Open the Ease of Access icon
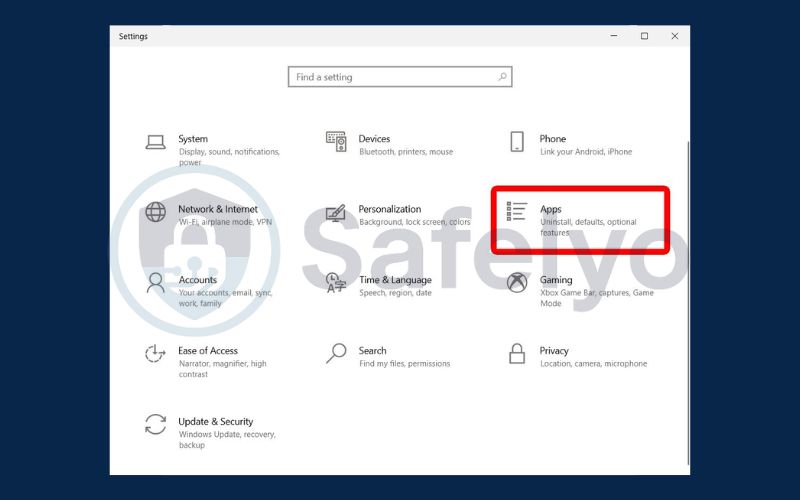 point(155,354)
